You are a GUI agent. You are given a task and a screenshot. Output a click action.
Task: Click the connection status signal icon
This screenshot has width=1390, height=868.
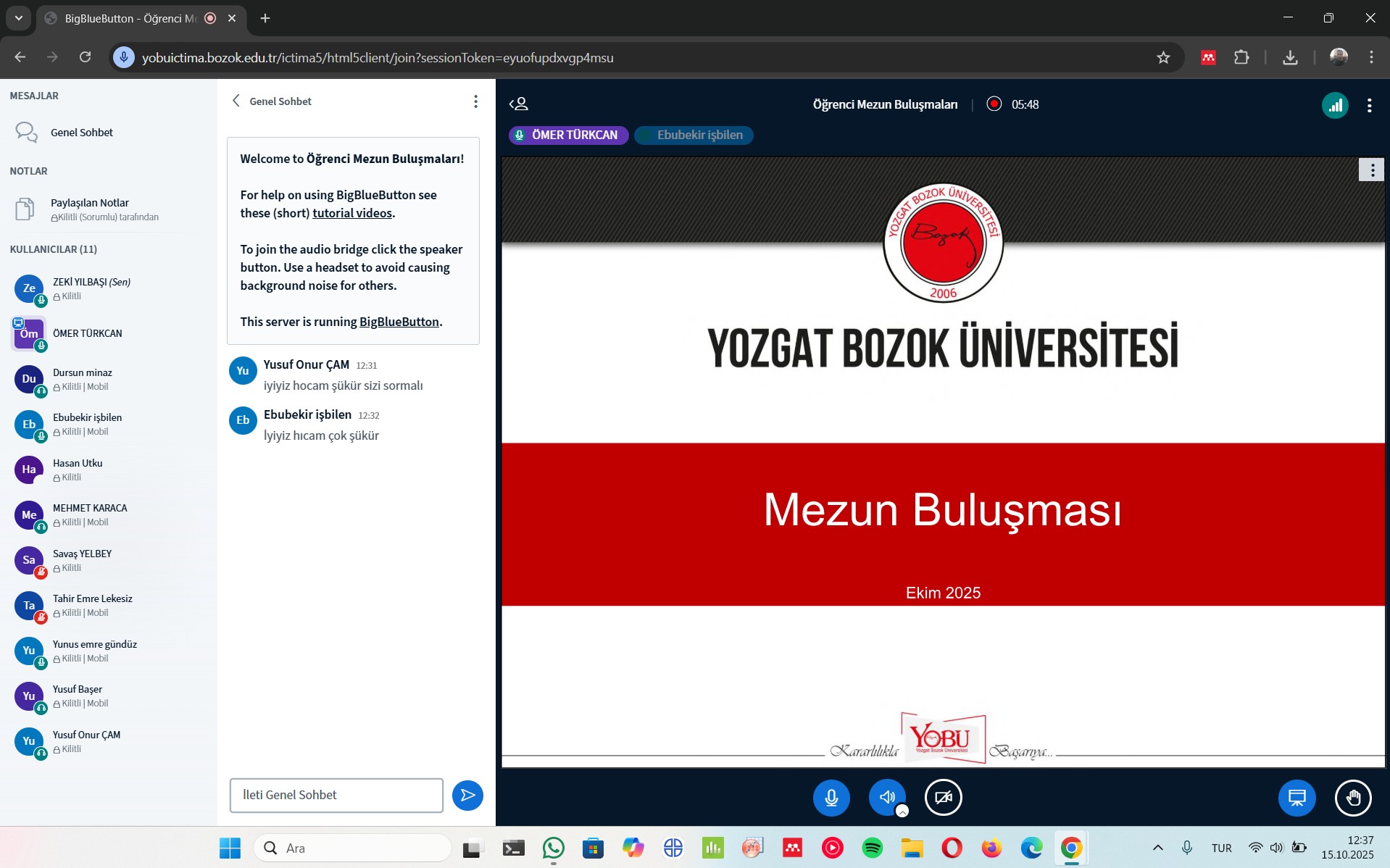(1334, 105)
